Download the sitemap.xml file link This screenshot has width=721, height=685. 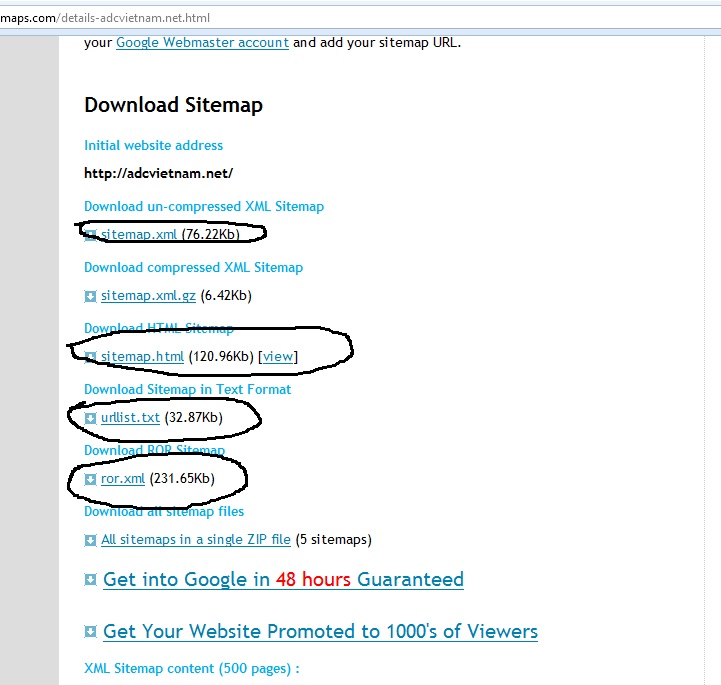(x=139, y=235)
